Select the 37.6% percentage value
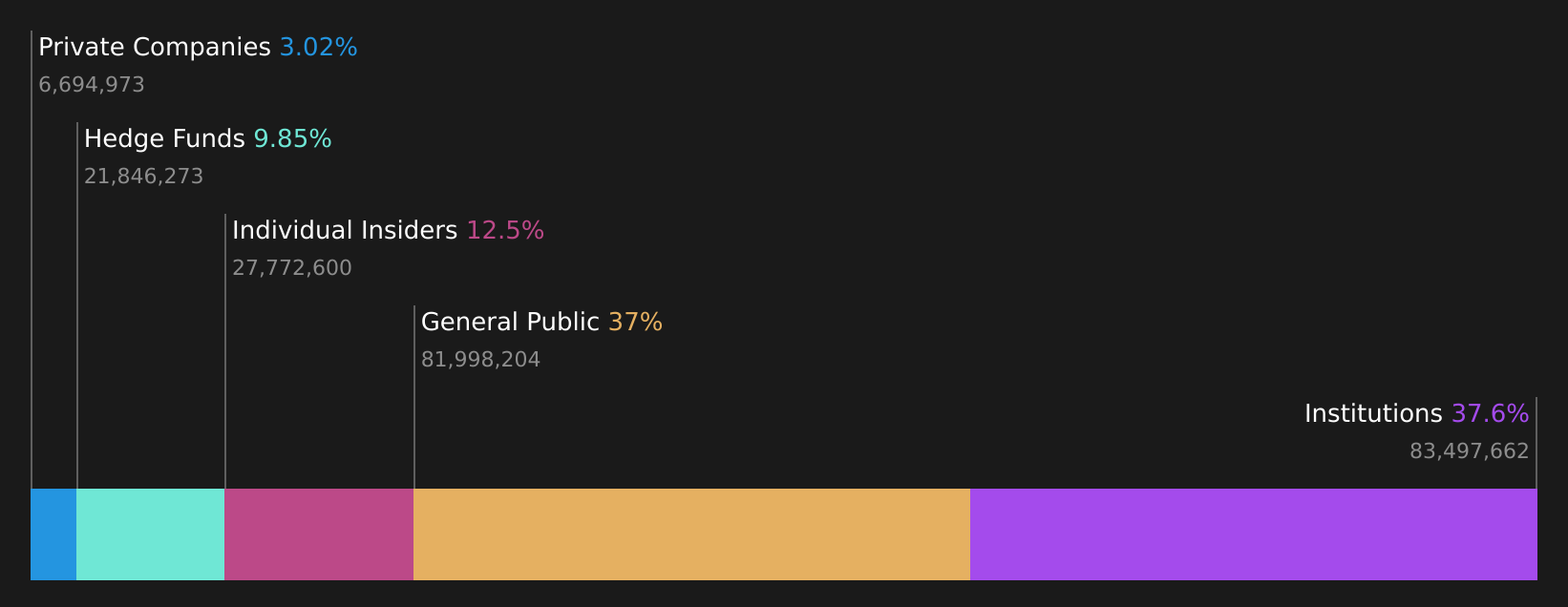The width and height of the screenshot is (1568, 607). (x=1491, y=414)
